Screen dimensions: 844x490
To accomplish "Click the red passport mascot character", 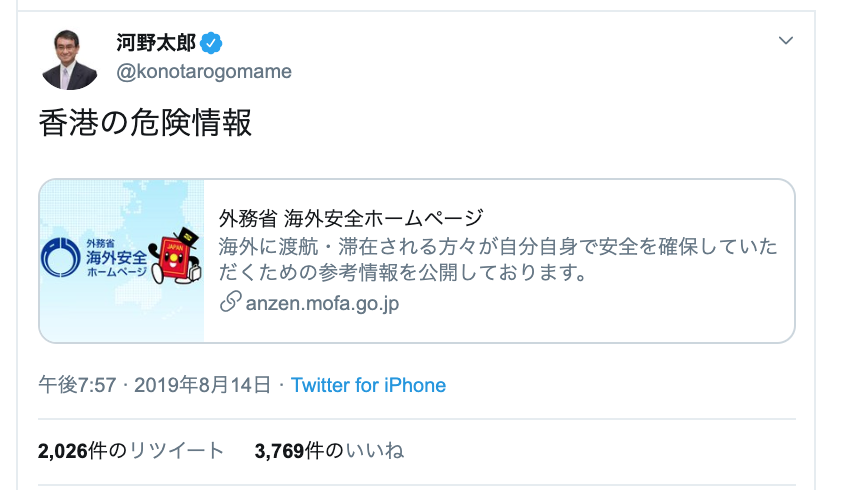I will [173, 260].
